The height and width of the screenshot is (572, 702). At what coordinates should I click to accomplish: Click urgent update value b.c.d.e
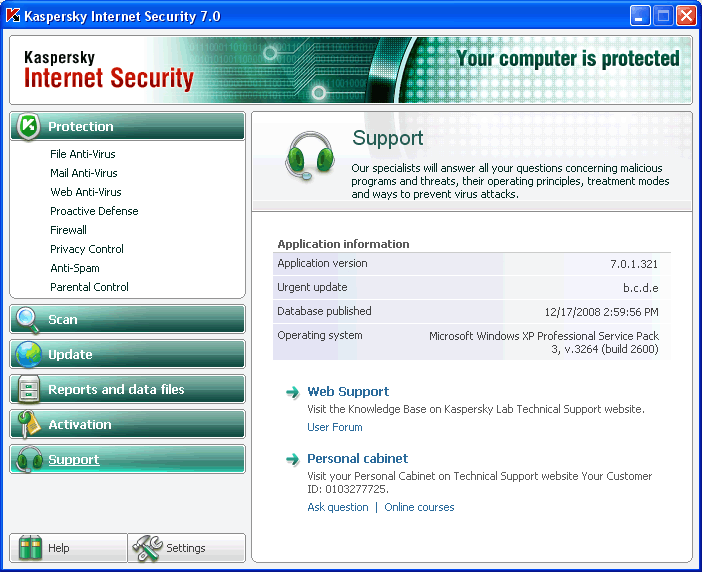(641, 288)
